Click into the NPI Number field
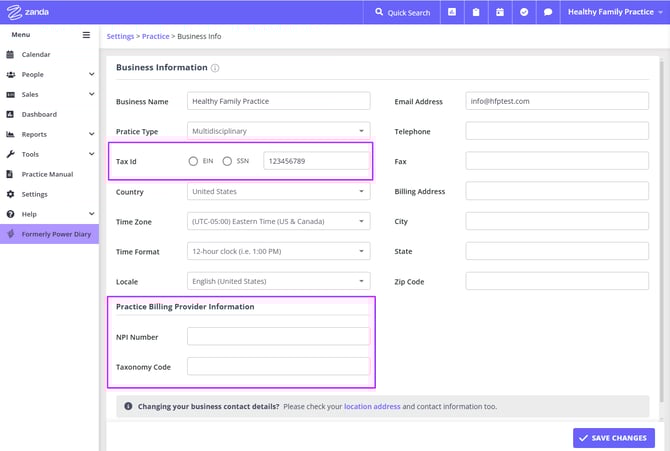 [x=278, y=337]
